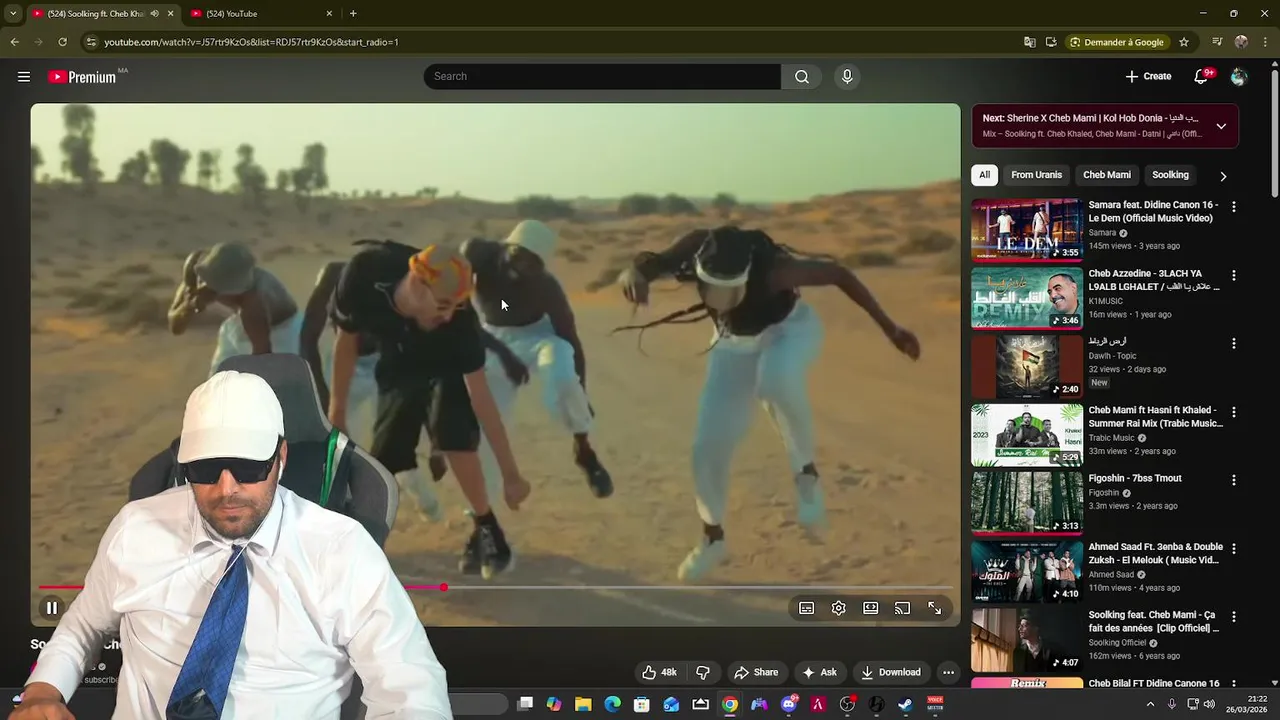Open the Chrome tab search dropdown
This screenshot has width=1280, height=720.
13,13
